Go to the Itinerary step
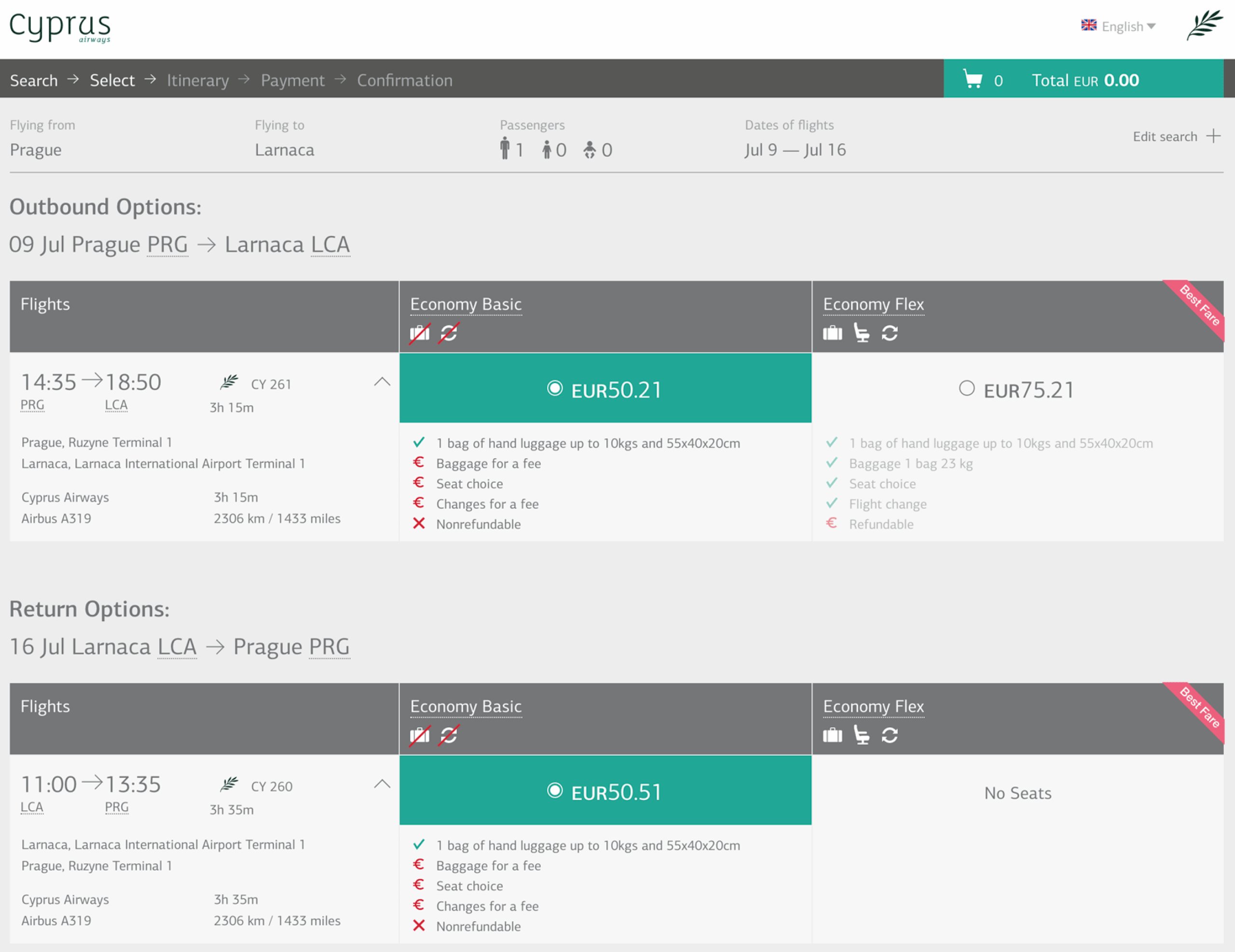 (198, 80)
